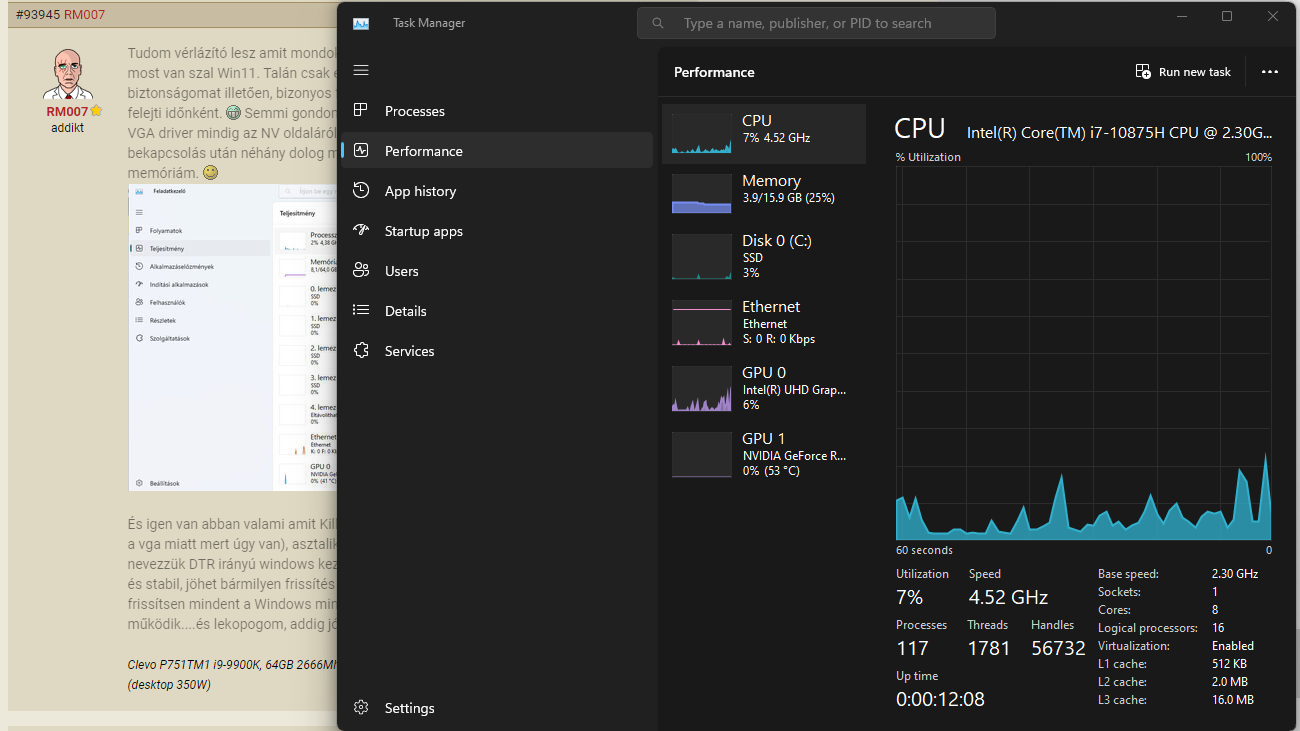Screen dimensions: 1300x731
Task: Open Processes page
Action: click(497, 111)
